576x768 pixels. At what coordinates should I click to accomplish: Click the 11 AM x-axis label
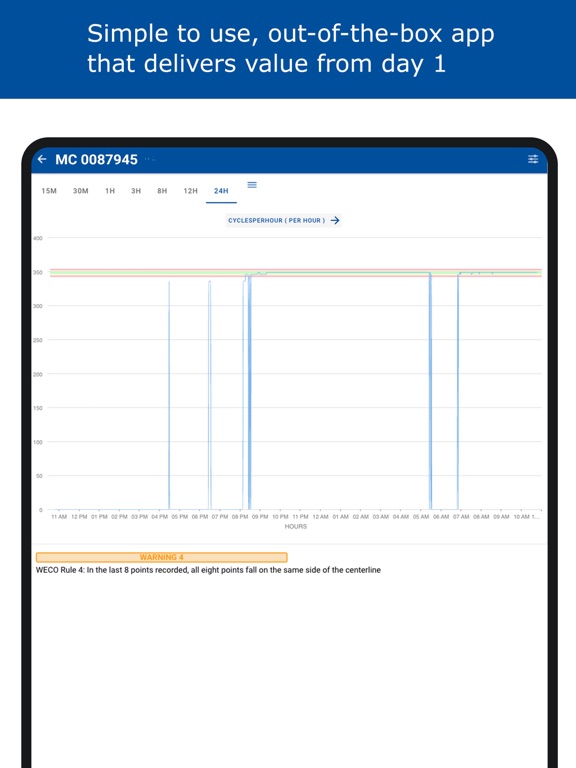pyautogui.click(x=59, y=517)
